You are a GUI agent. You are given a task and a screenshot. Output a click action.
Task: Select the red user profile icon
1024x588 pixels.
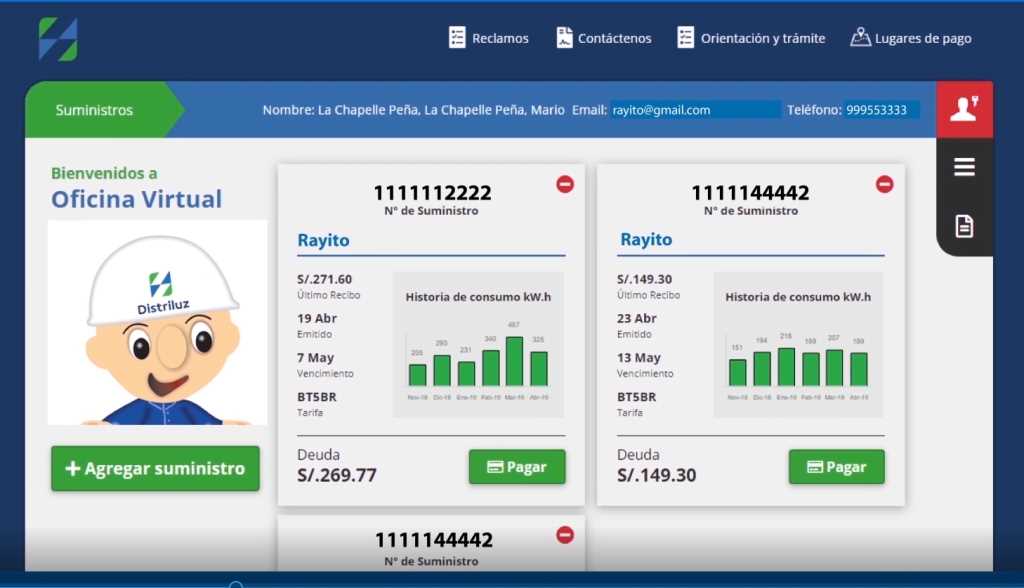tap(963, 109)
